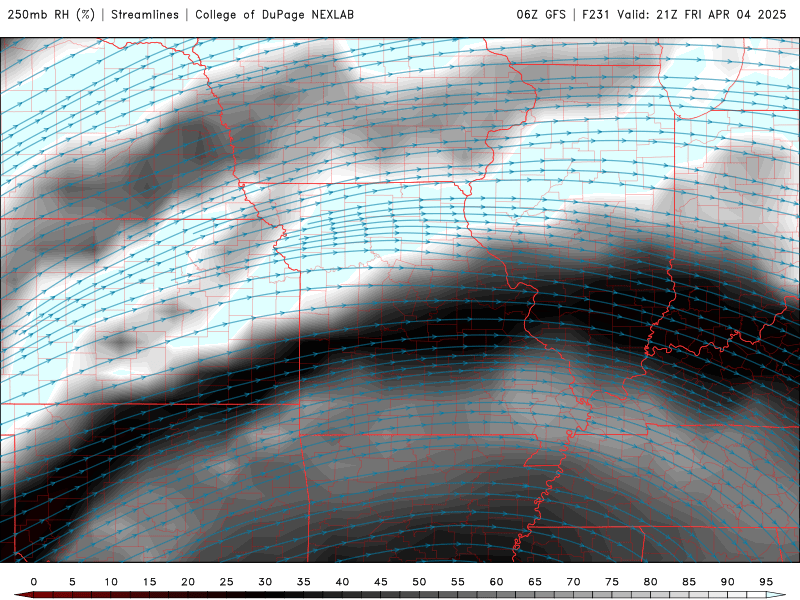The width and height of the screenshot is (800, 600).
Task: Click the '75' value on the color scale
Action: (612, 582)
